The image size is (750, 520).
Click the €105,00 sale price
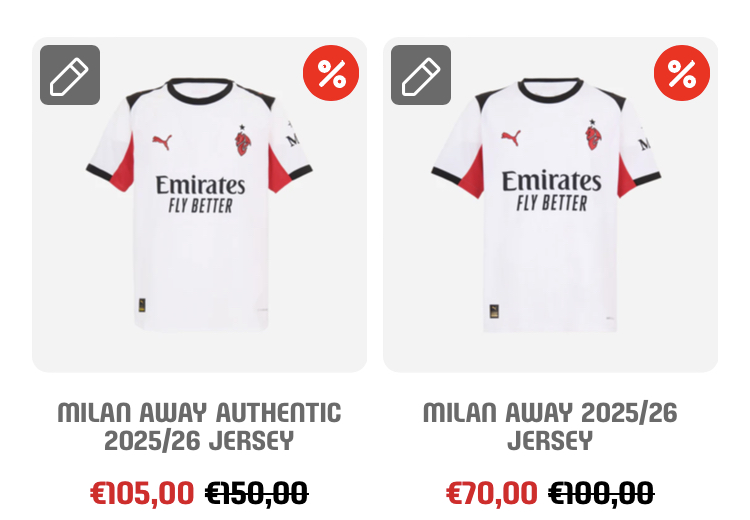click(x=142, y=493)
